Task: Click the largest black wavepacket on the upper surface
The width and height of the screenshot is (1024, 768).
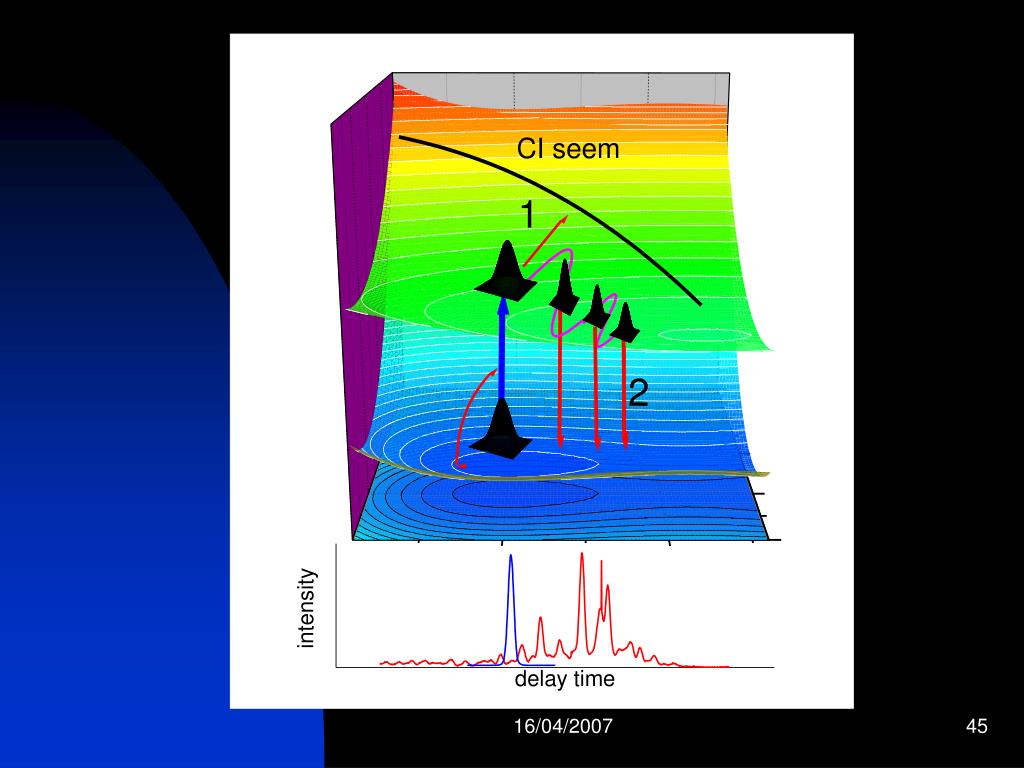Action: pyautogui.click(x=507, y=270)
